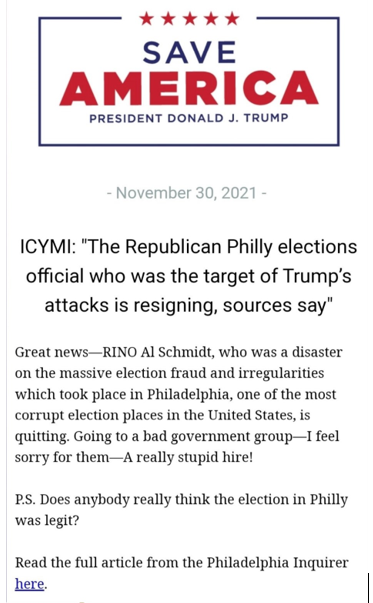The image size is (373, 603).
Task: Click the November 30, 2021 date line
Action: pyautogui.click(x=186, y=193)
